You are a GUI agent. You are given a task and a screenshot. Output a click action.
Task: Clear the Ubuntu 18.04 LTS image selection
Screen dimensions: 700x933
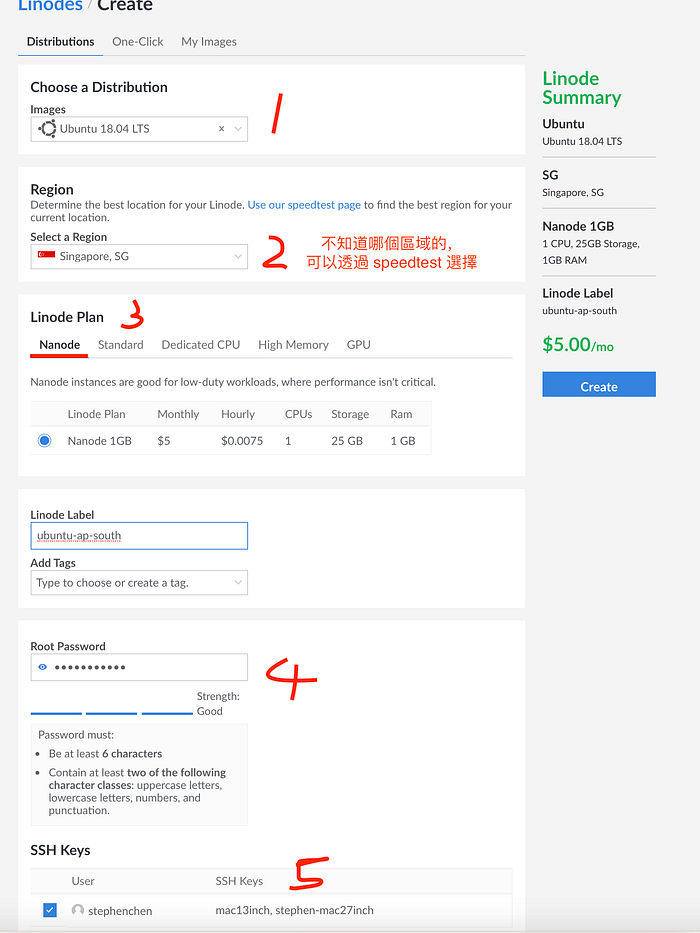click(x=221, y=129)
